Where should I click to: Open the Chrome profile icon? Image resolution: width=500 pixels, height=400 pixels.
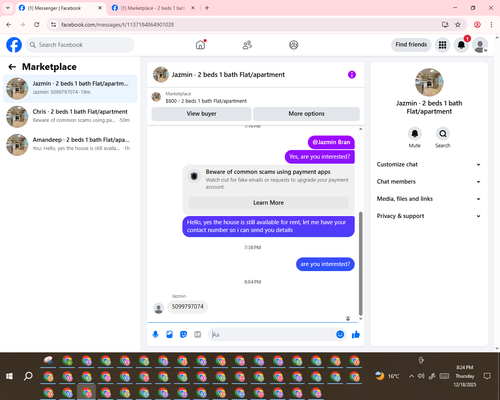click(x=477, y=24)
